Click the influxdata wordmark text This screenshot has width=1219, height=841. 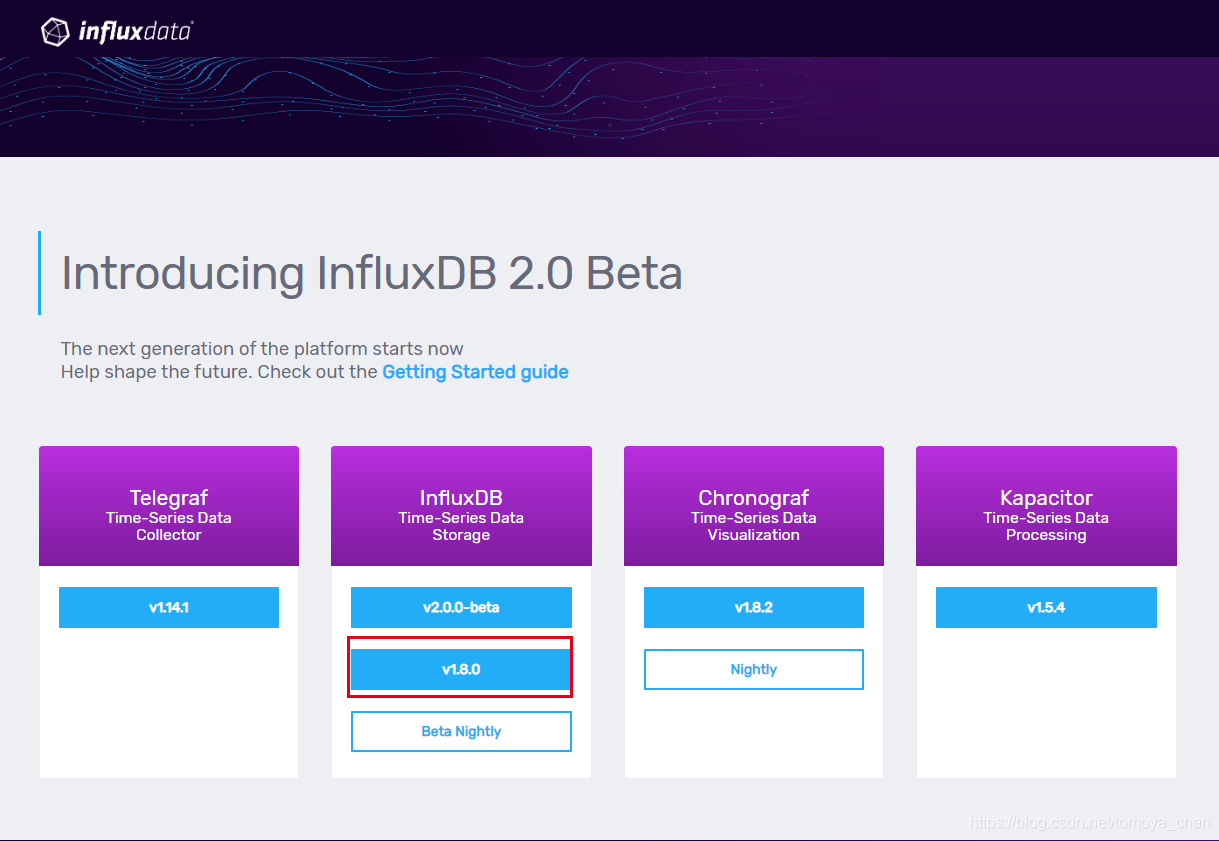click(135, 32)
